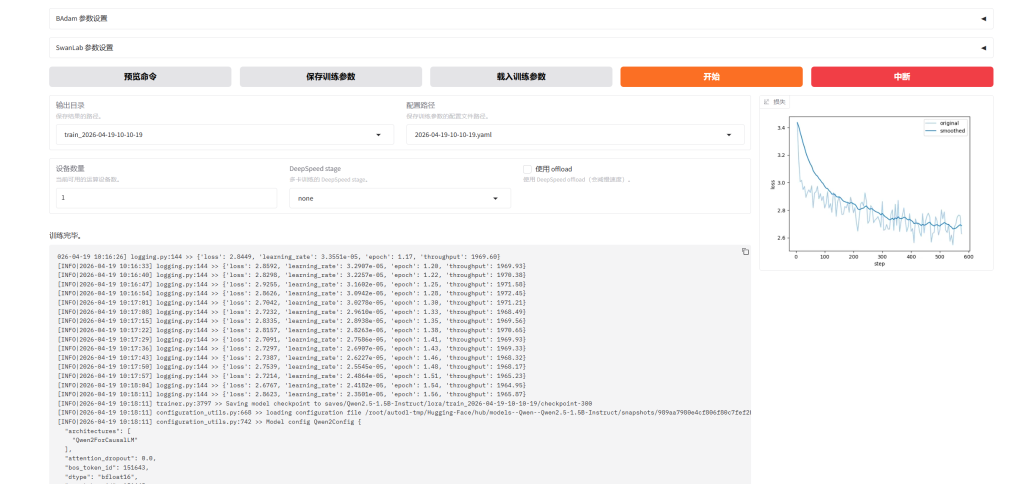Click log line with loss 2.6767

291,385
